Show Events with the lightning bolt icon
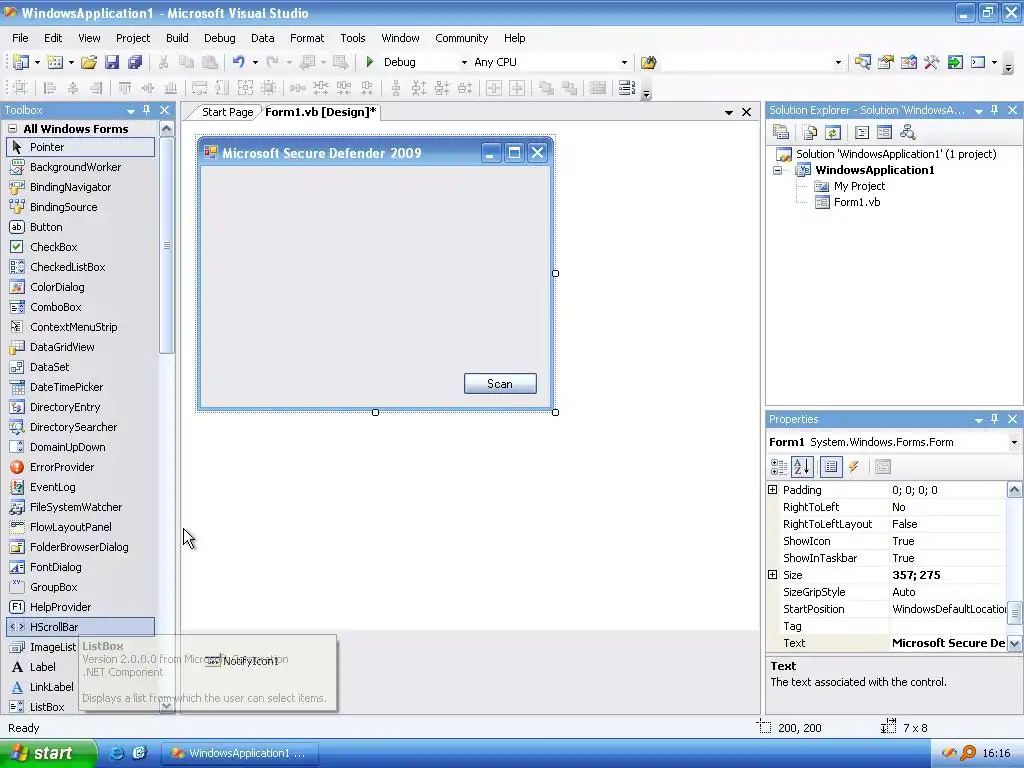The width and height of the screenshot is (1024, 768). (x=854, y=467)
